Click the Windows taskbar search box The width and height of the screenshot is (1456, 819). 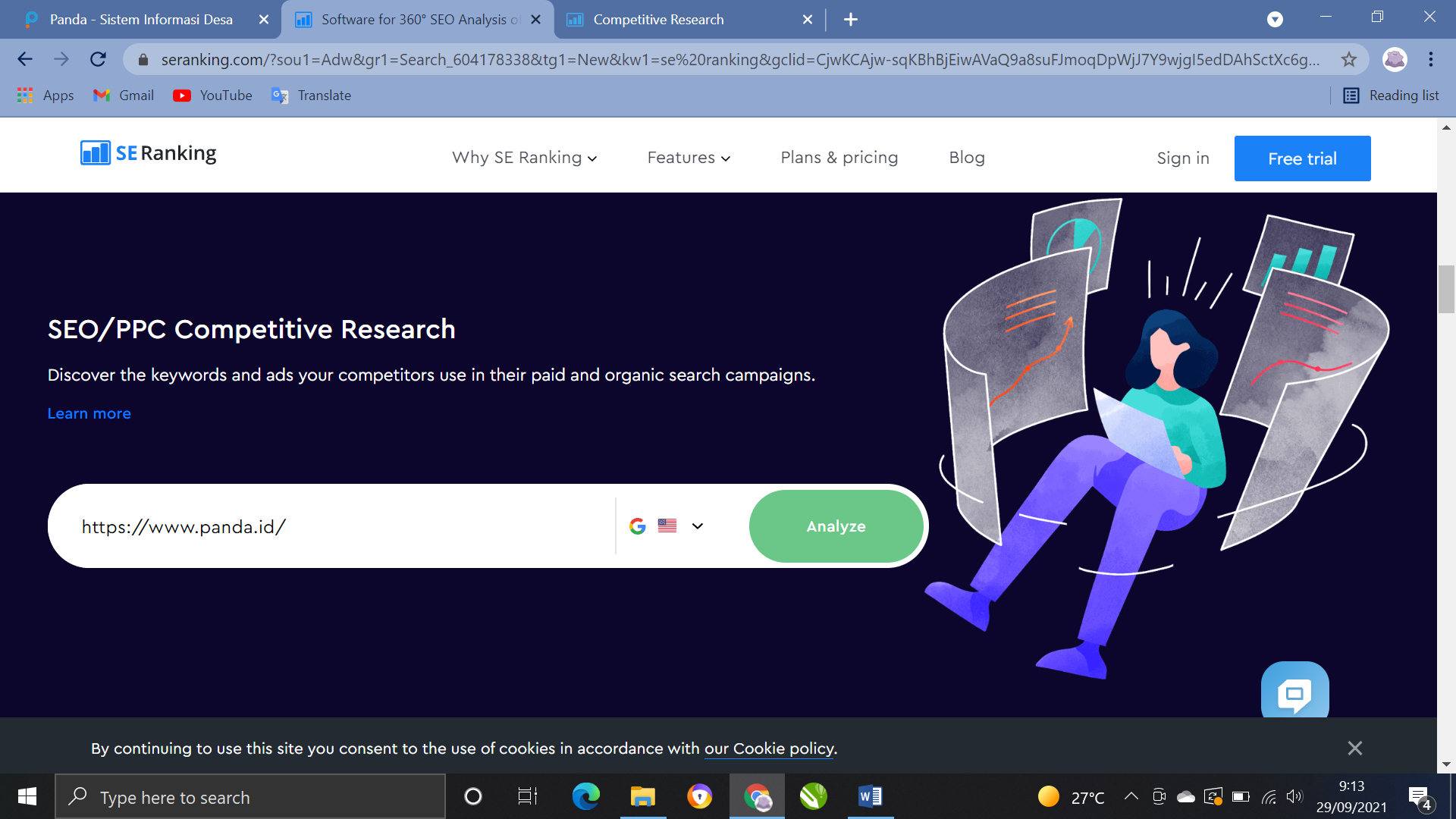point(250,797)
